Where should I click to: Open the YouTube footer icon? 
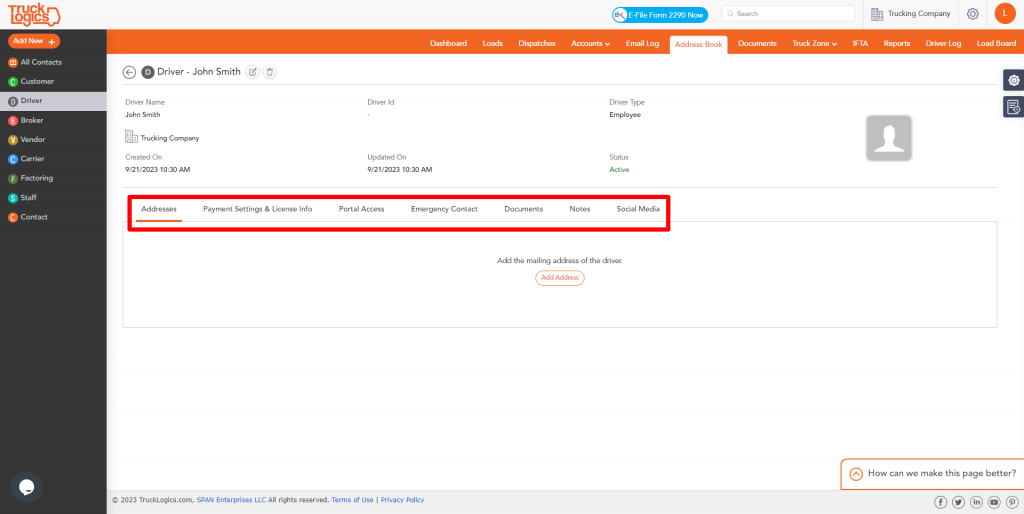click(x=994, y=502)
